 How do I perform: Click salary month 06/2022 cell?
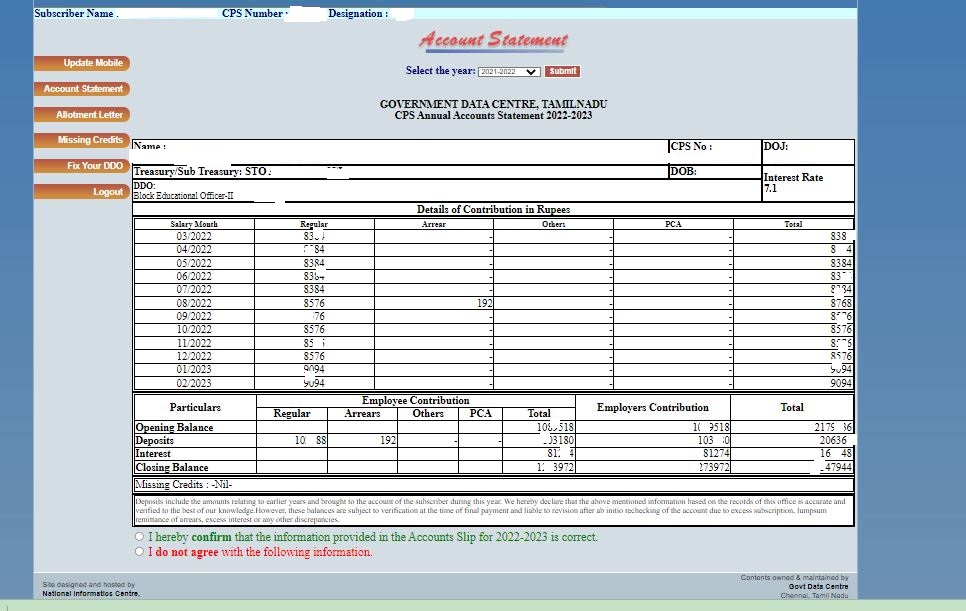click(x=194, y=277)
